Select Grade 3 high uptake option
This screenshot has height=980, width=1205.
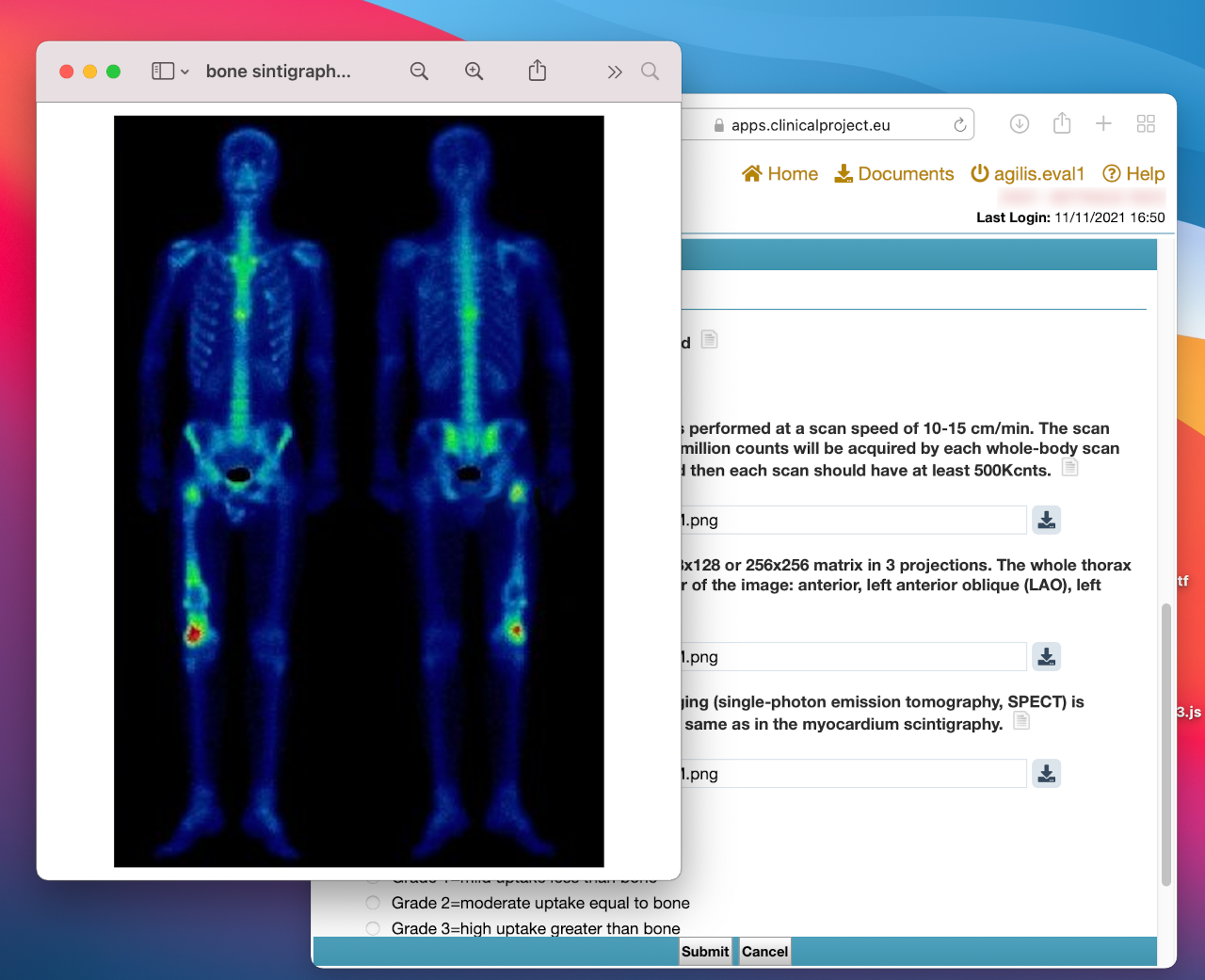tap(373, 928)
